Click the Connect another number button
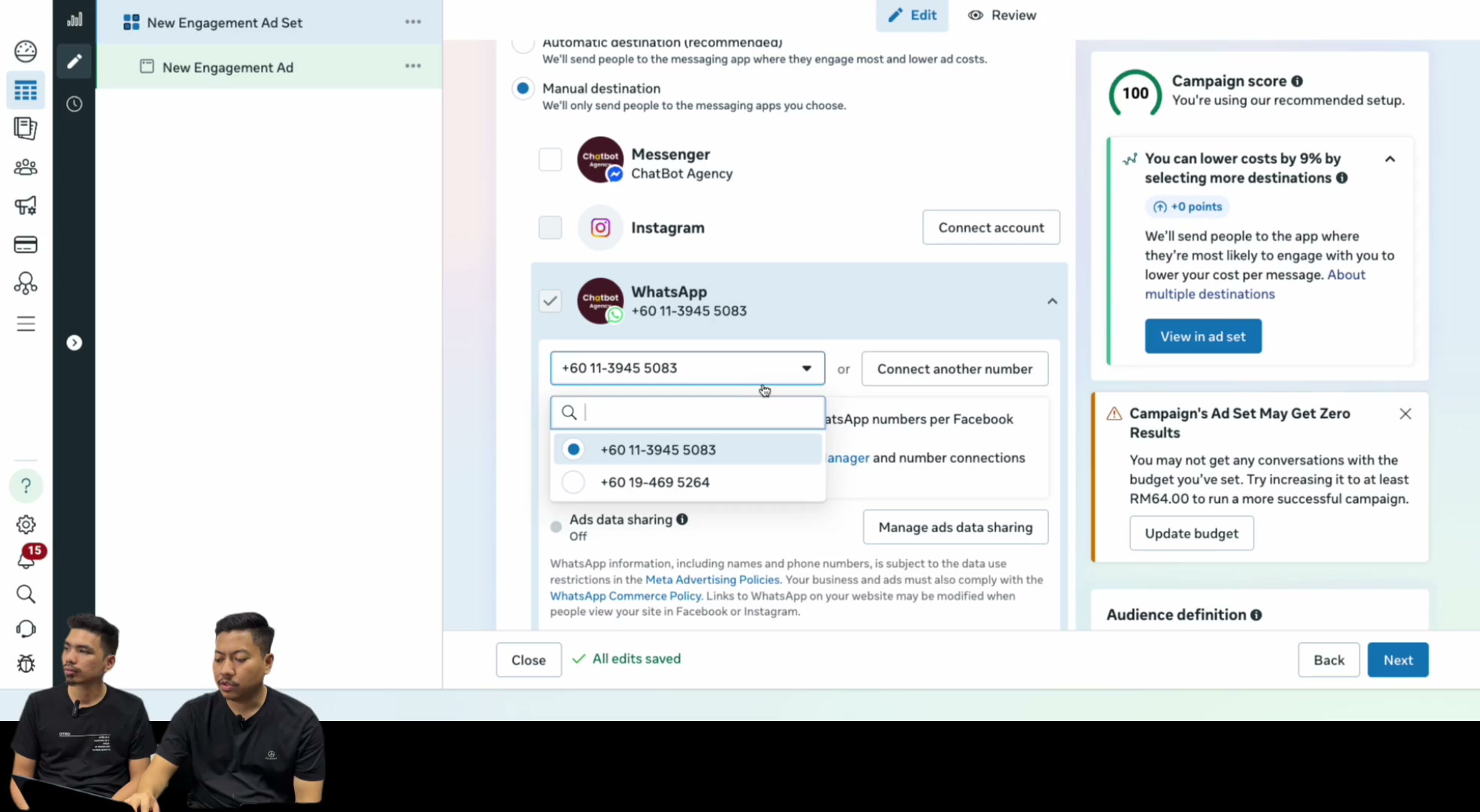Viewport: 1480px width, 812px height. pos(954,368)
